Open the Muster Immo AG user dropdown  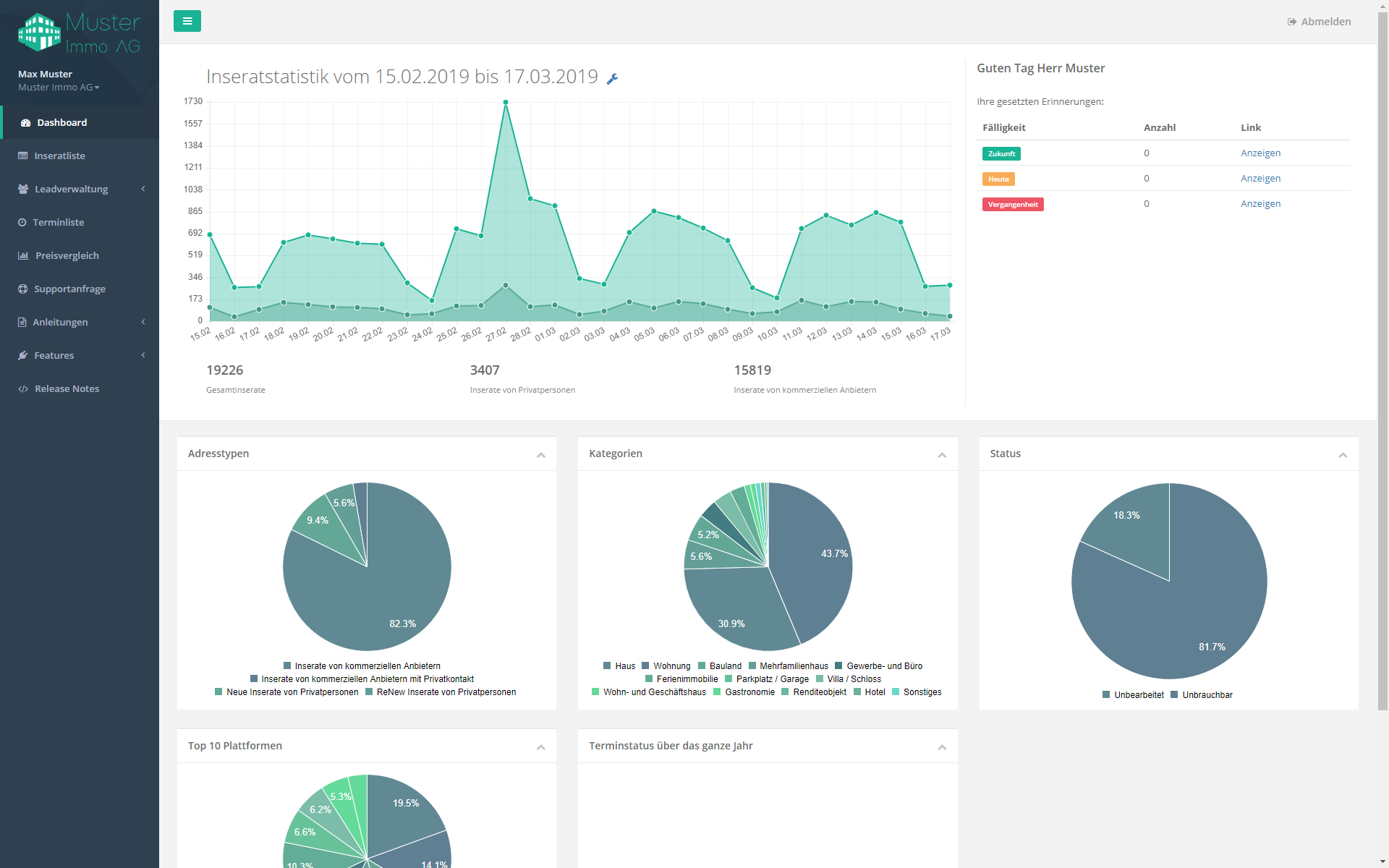coord(59,88)
